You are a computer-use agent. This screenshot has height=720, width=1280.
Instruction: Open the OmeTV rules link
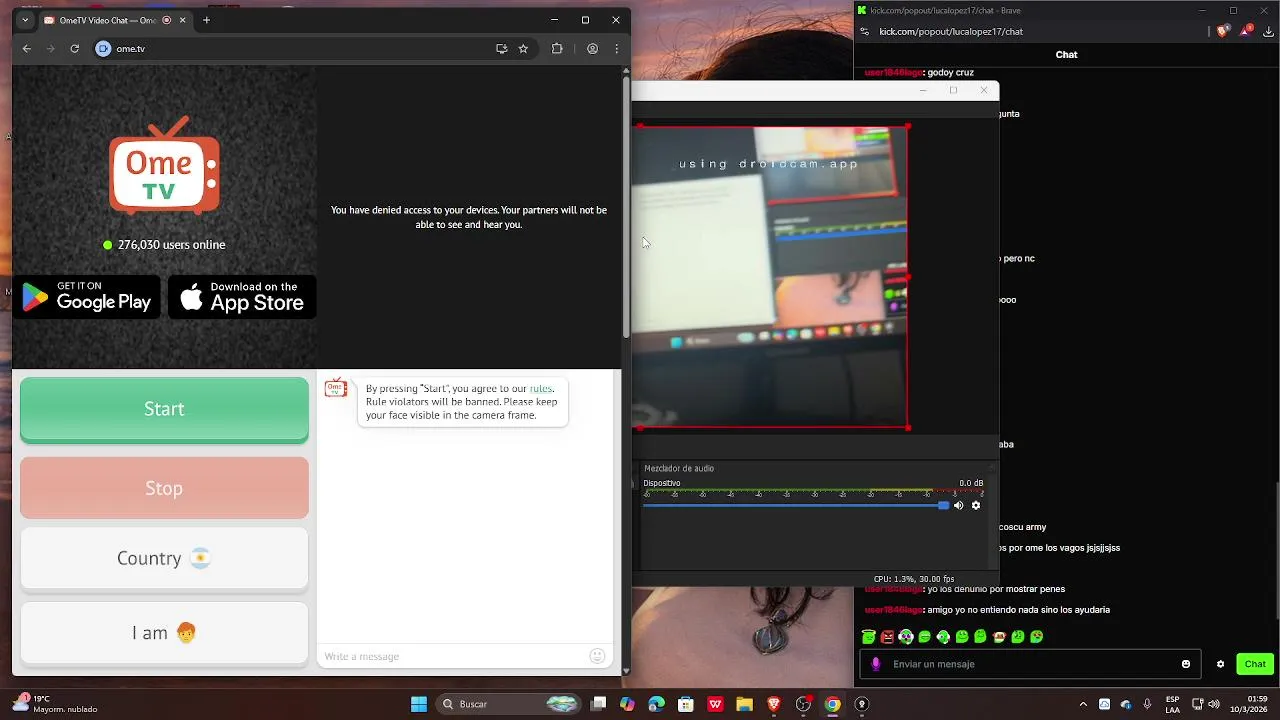click(540, 388)
